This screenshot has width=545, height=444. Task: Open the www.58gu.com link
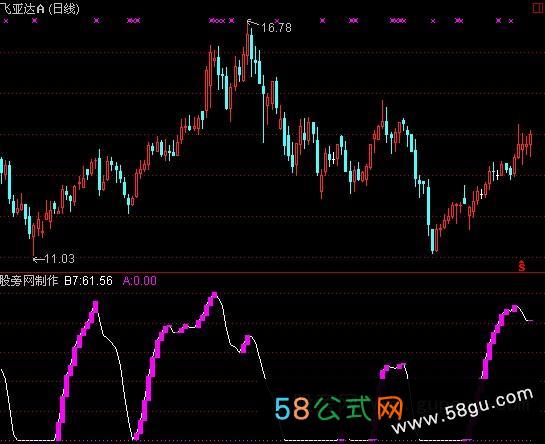[x=462, y=411]
